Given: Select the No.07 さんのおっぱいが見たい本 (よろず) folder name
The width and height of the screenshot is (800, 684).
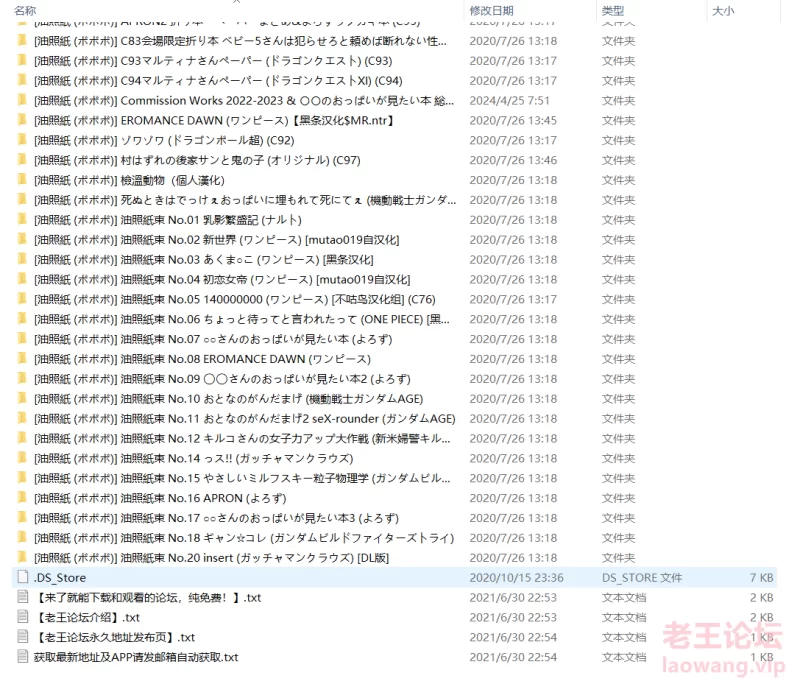Looking at the screenshot, I should click(x=213, y=339).
